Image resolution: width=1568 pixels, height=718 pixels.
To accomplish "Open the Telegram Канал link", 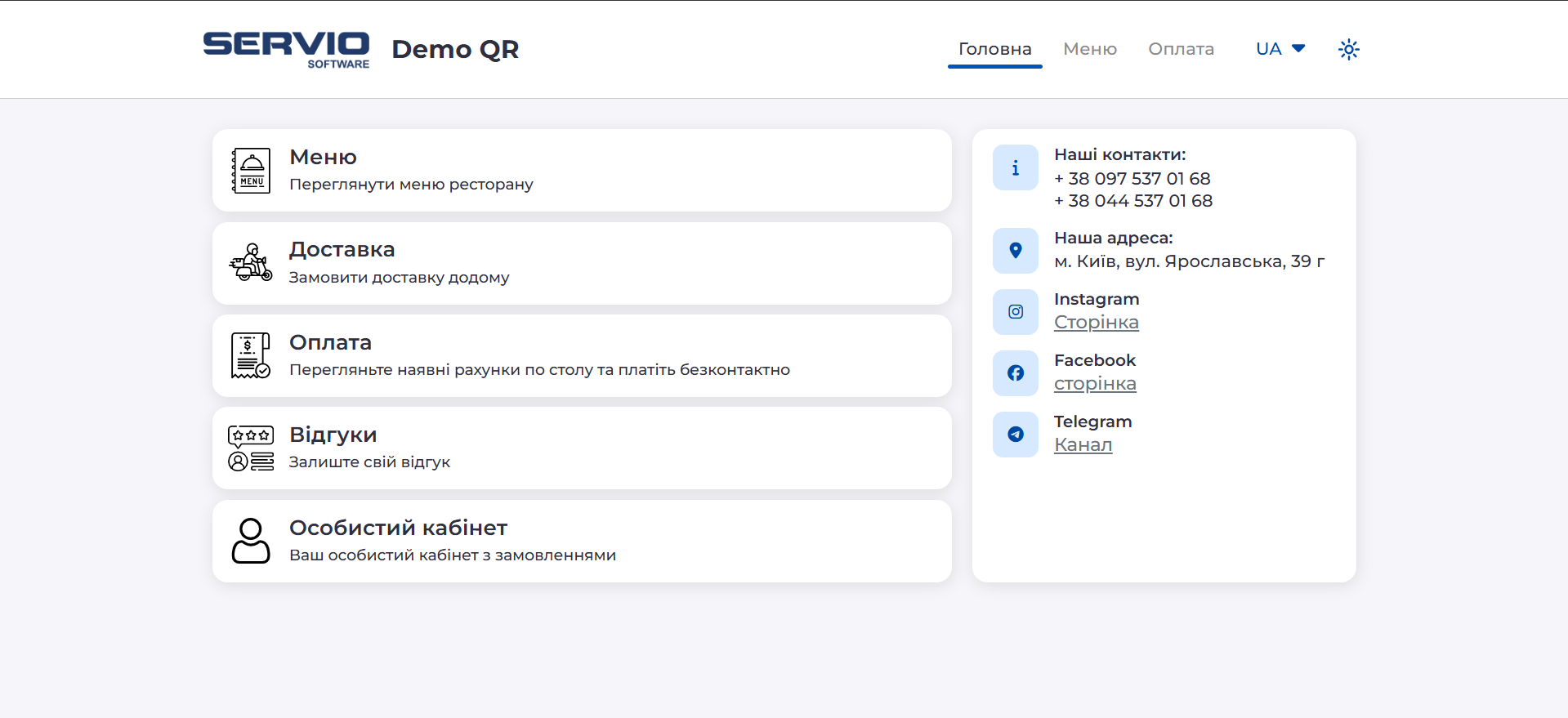I will pyautogui.click(x=1083, y=445).
